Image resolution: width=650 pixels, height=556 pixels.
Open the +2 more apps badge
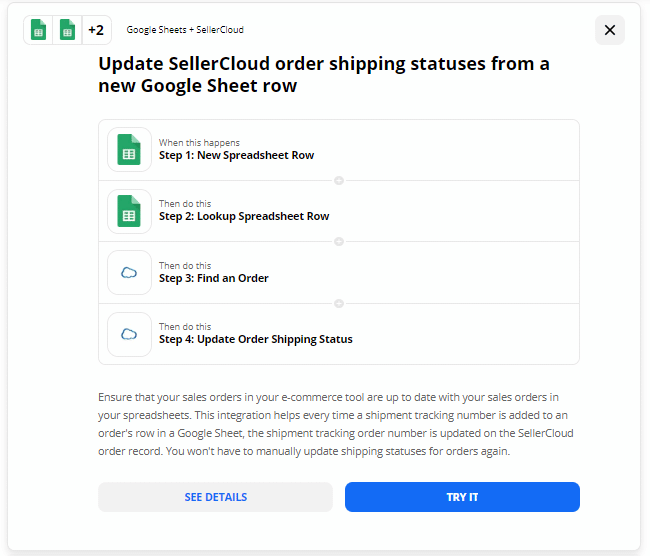tap(97, 30)
